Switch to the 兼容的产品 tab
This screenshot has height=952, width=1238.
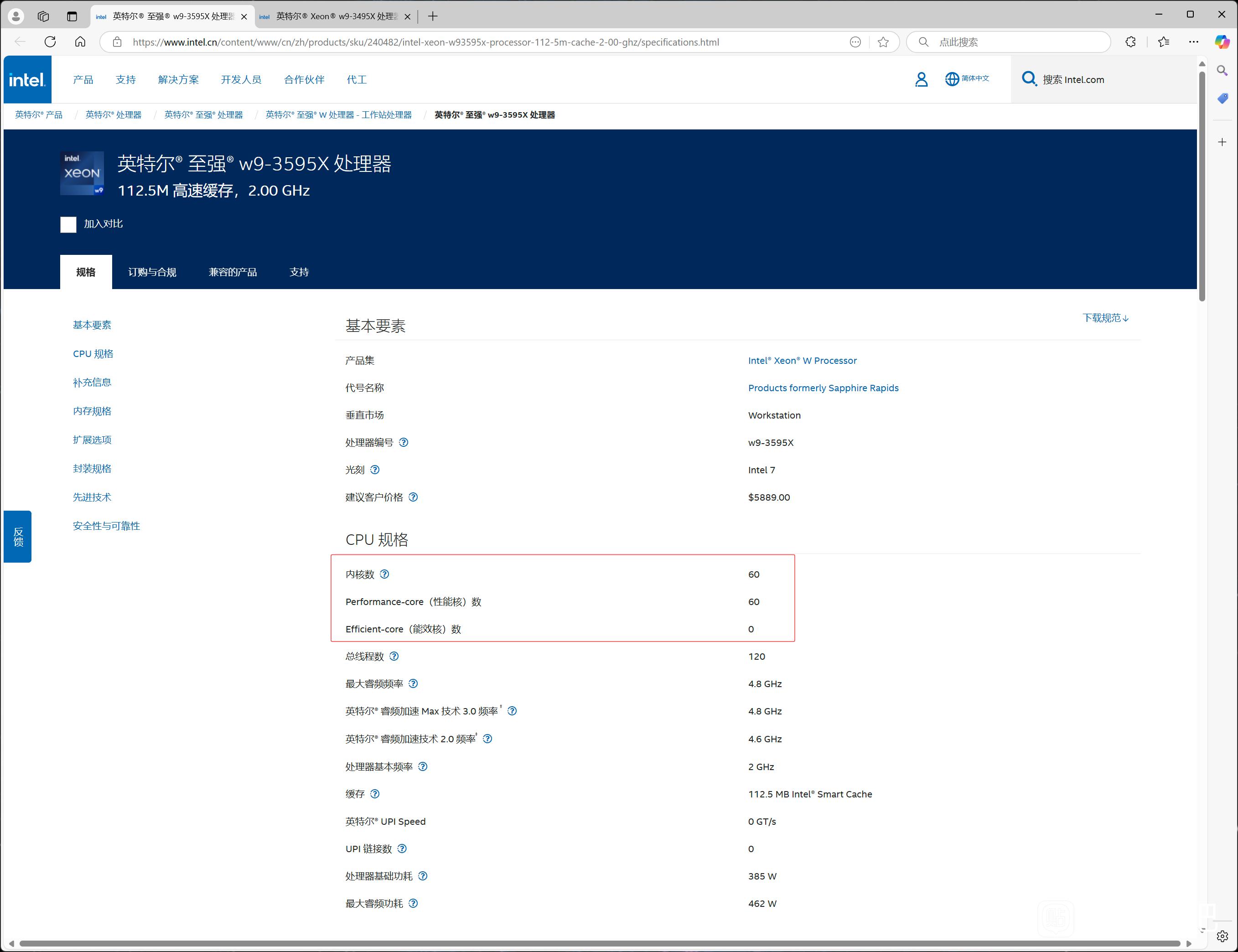pyautogui.click(x=233, y=272)
